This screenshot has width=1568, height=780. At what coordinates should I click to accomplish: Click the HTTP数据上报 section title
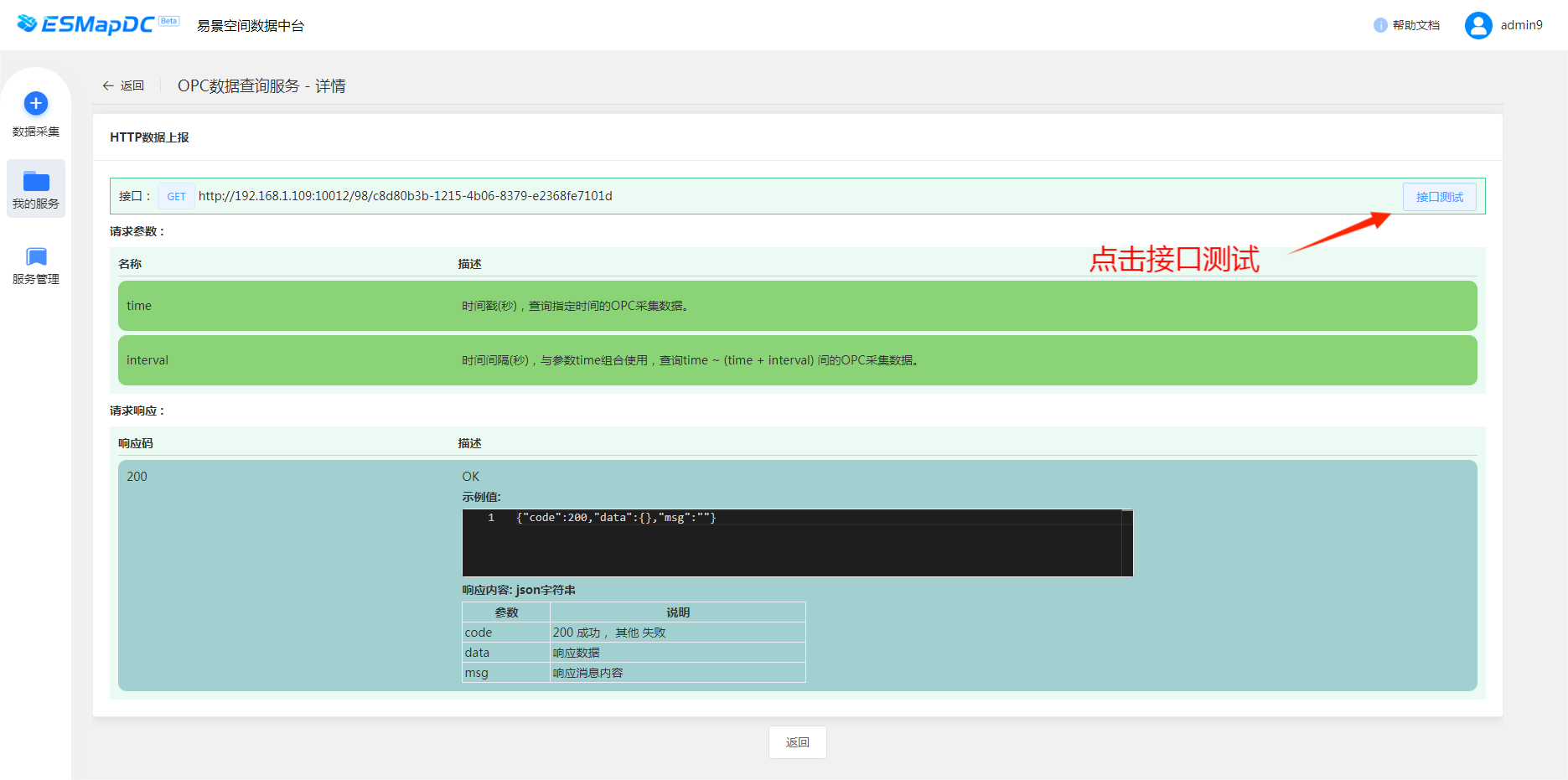(149, 137)
